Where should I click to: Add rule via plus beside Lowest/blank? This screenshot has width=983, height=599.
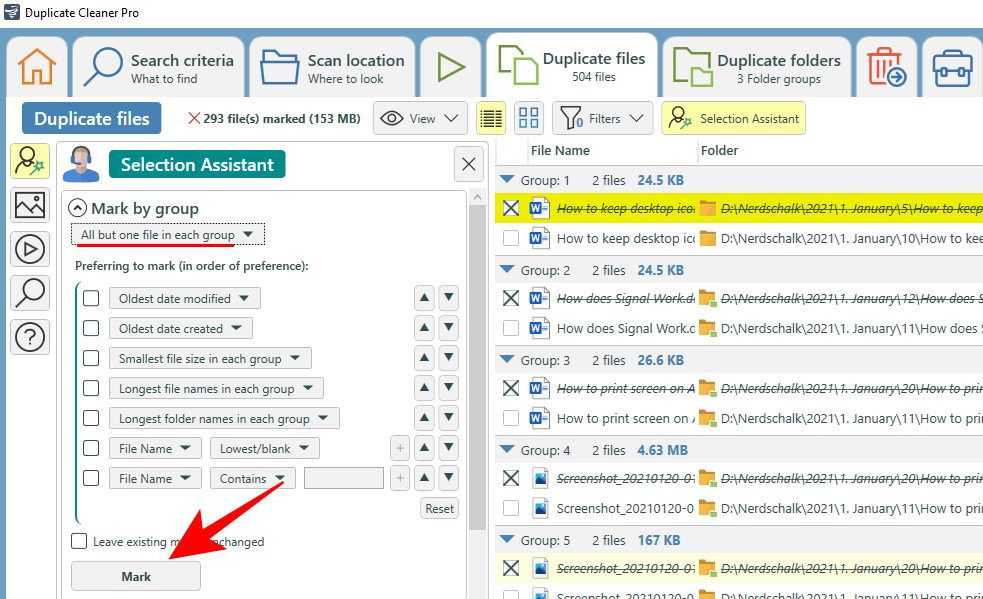tap(400, 448)
